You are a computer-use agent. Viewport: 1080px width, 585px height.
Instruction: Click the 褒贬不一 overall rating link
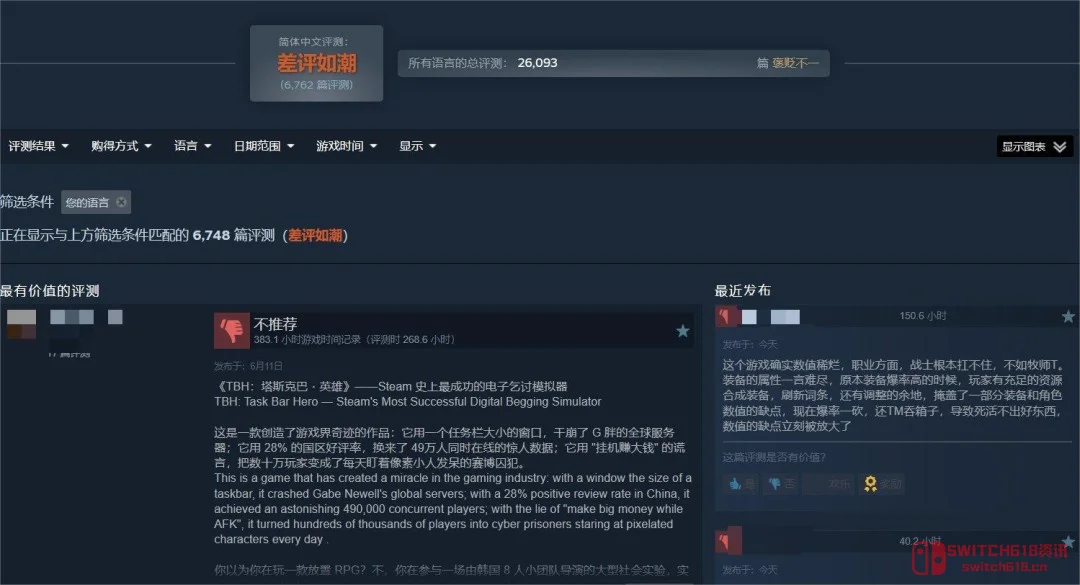796,63
